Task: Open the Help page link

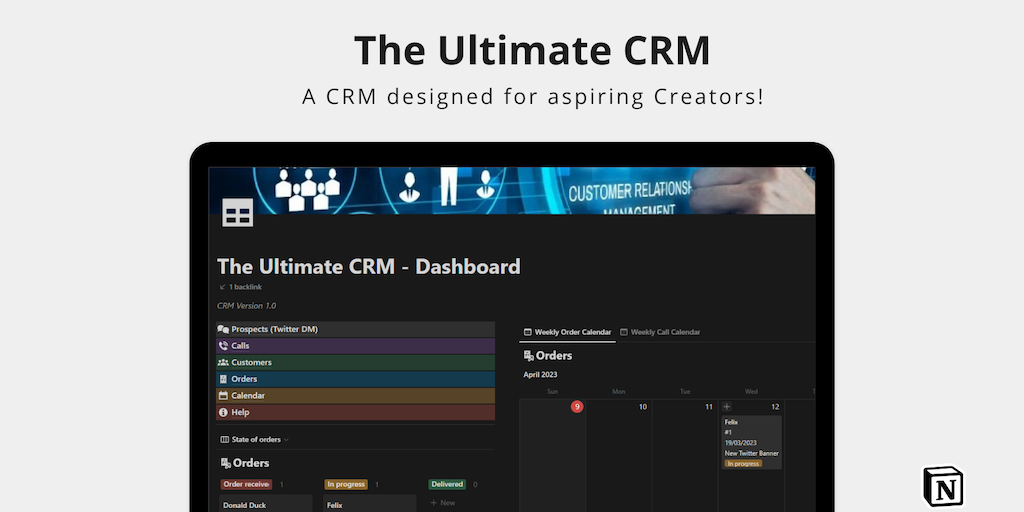Action: pos(355,413)
